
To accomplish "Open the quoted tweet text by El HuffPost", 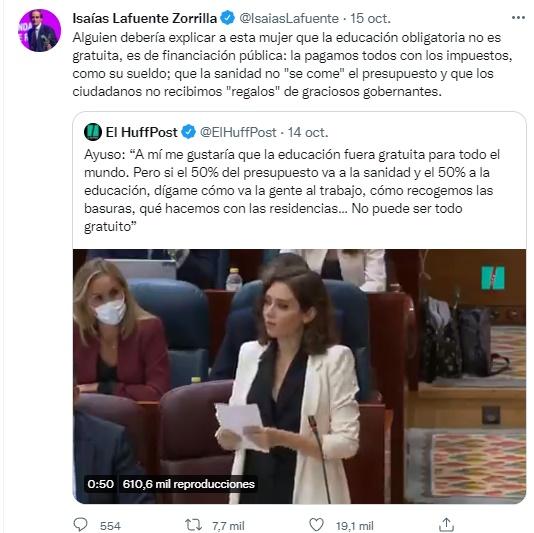I will point(292,190).
